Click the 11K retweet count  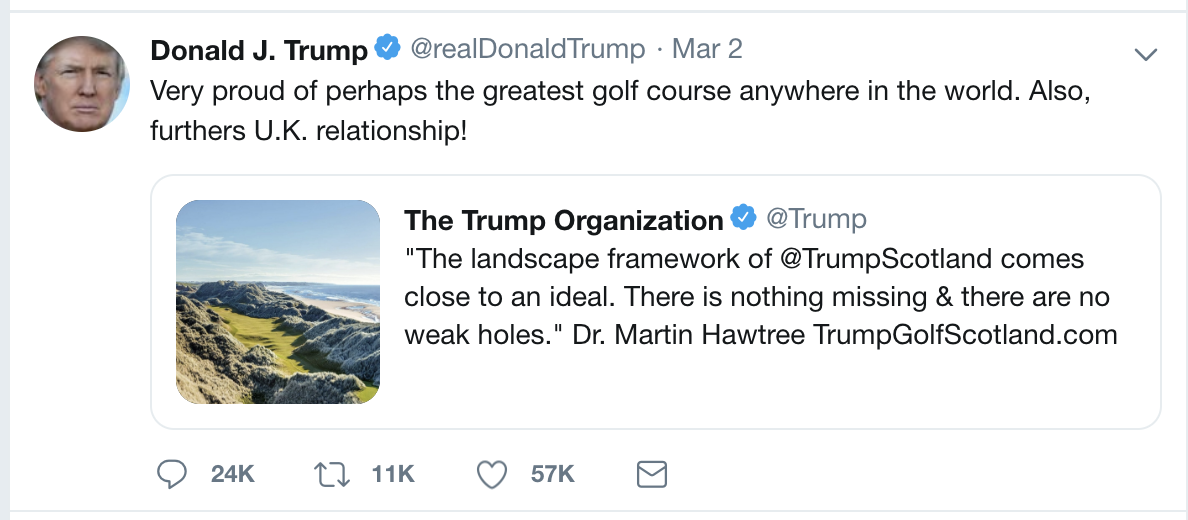[x=392, y=474]
